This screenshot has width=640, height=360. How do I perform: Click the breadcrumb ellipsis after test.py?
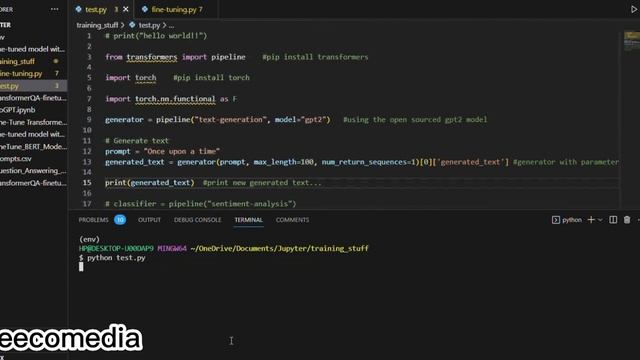point(171,25)
